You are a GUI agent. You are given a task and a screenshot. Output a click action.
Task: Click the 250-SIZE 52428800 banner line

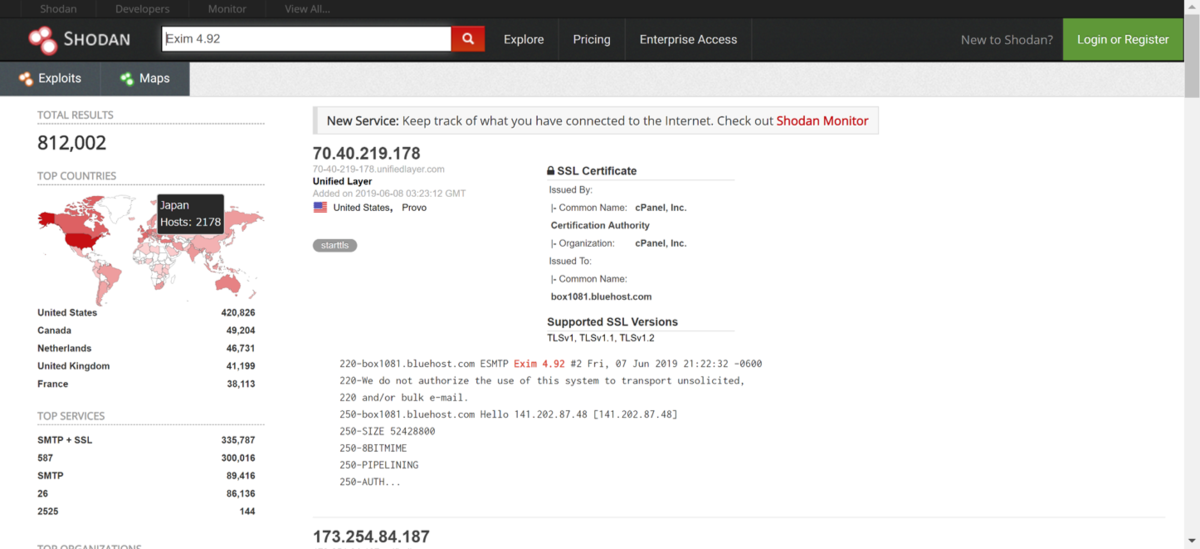(x=387, y=431)
